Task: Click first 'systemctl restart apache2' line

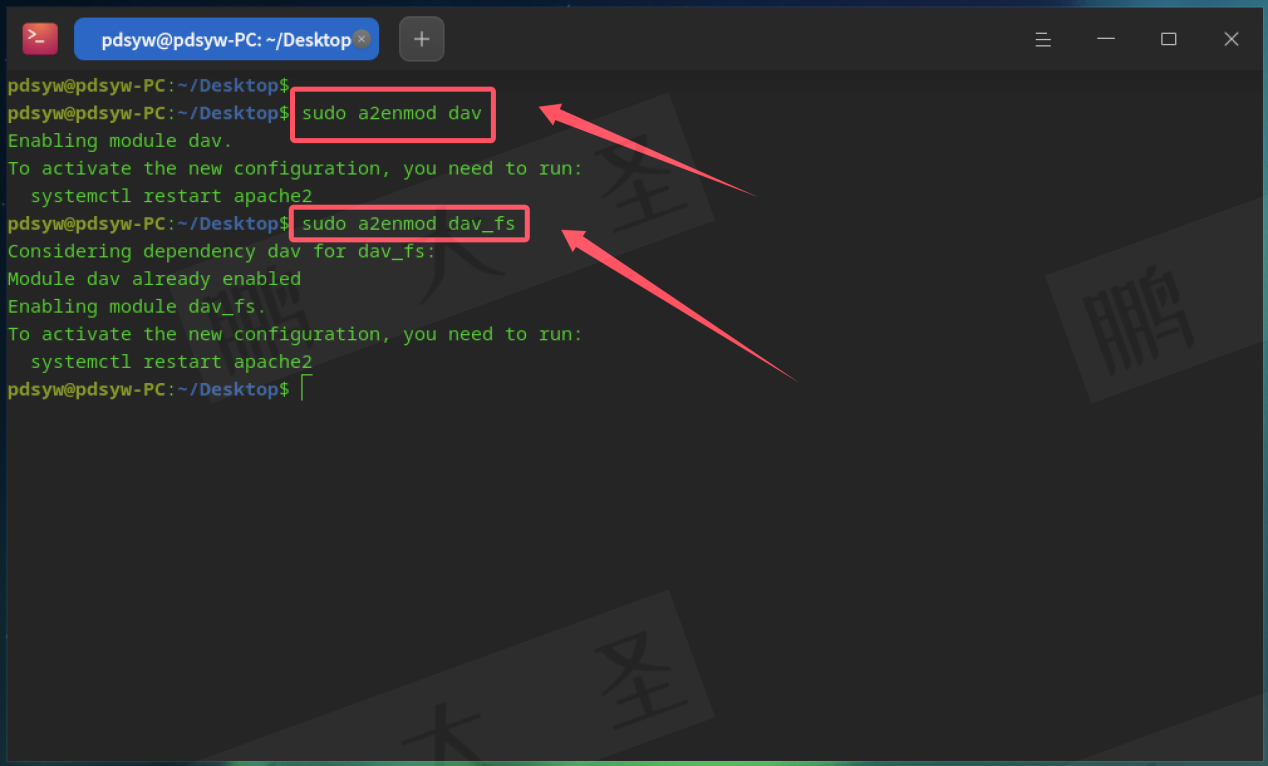Action: (x=171, y=196)
